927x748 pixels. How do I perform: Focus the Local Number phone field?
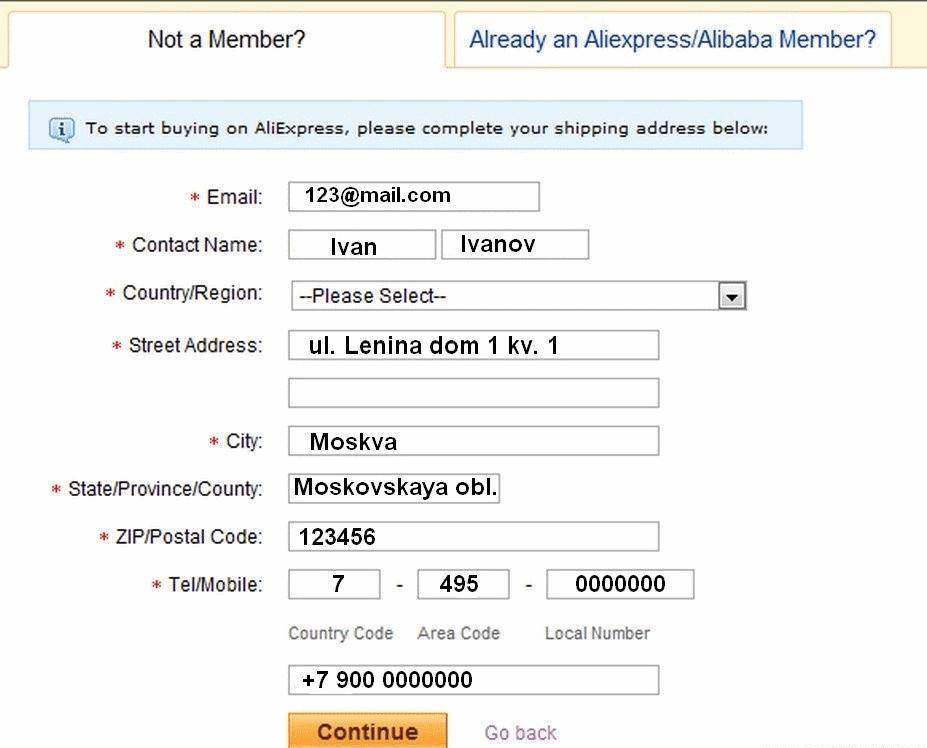tap(620, 584)
